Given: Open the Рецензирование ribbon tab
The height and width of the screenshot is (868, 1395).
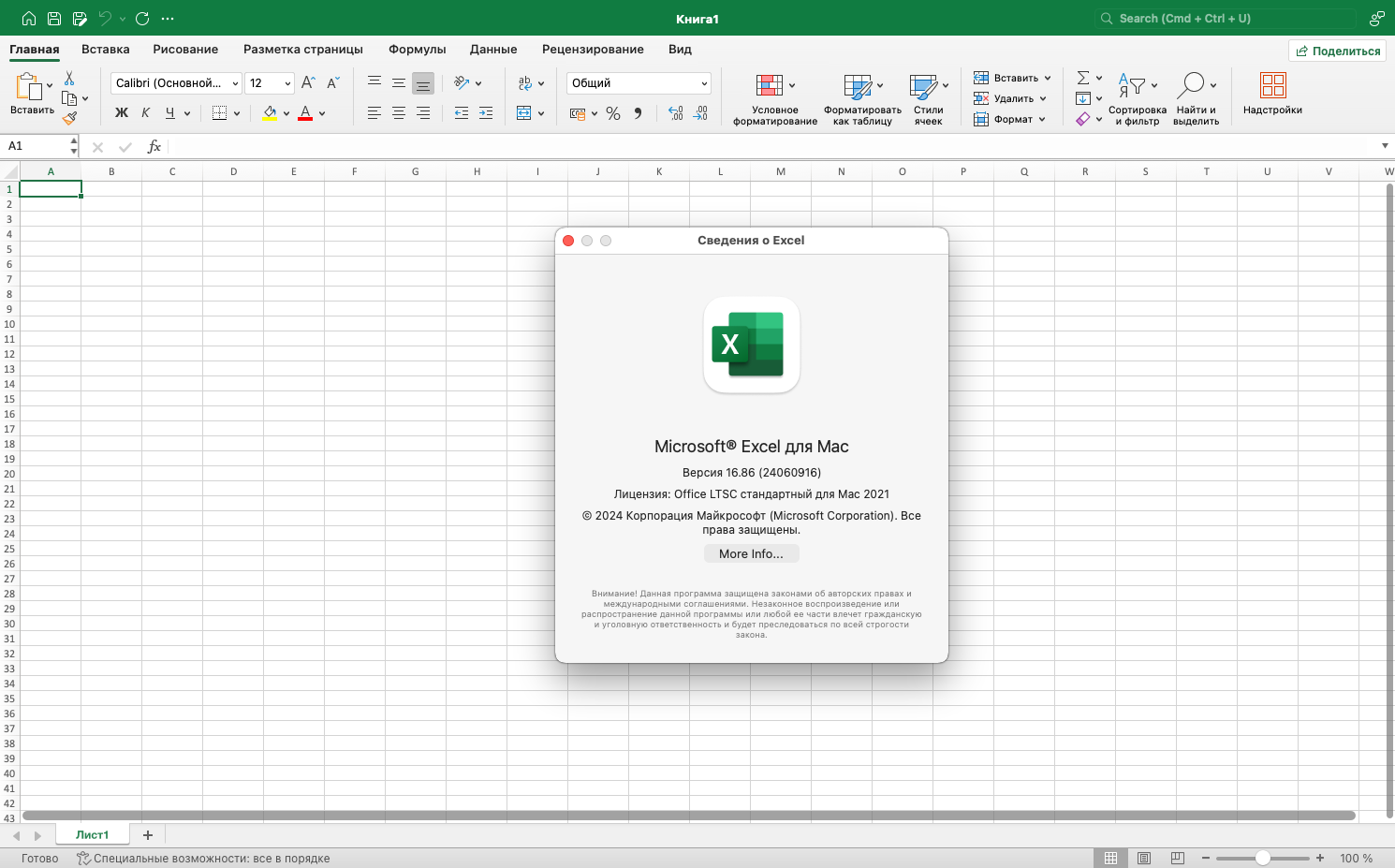Looking at the screenshot, I should coord(593,50).
